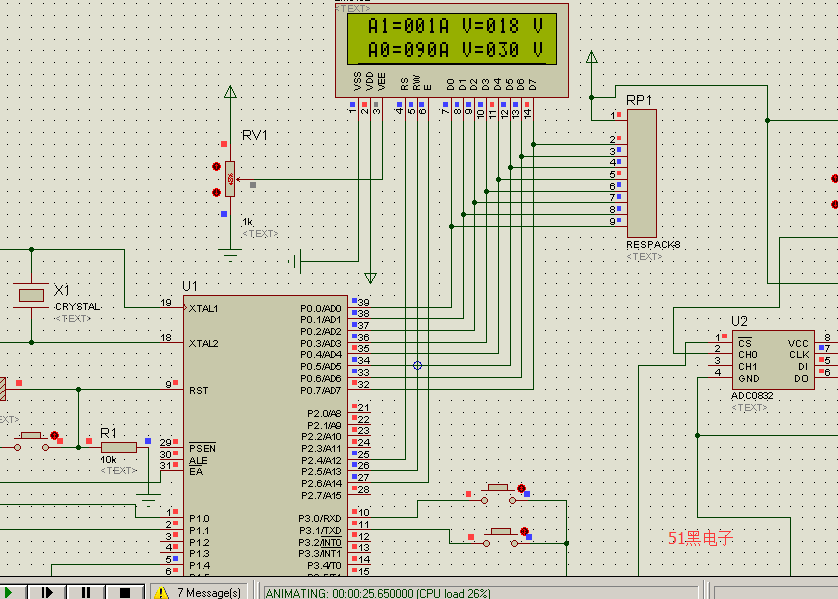Select the ground symbol below RV1
The image size is (838, 599).
[x=230, y=253]
